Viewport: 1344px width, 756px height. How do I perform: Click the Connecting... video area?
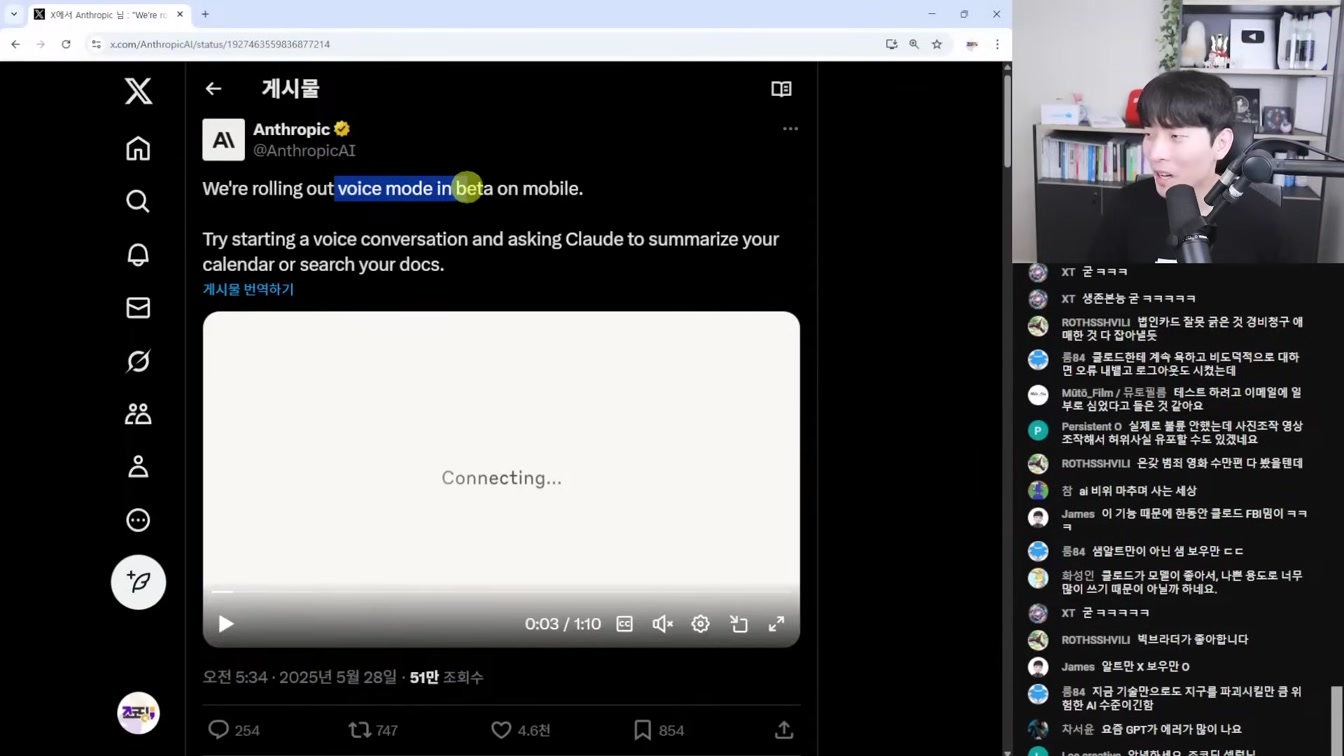tap(501, 478)
